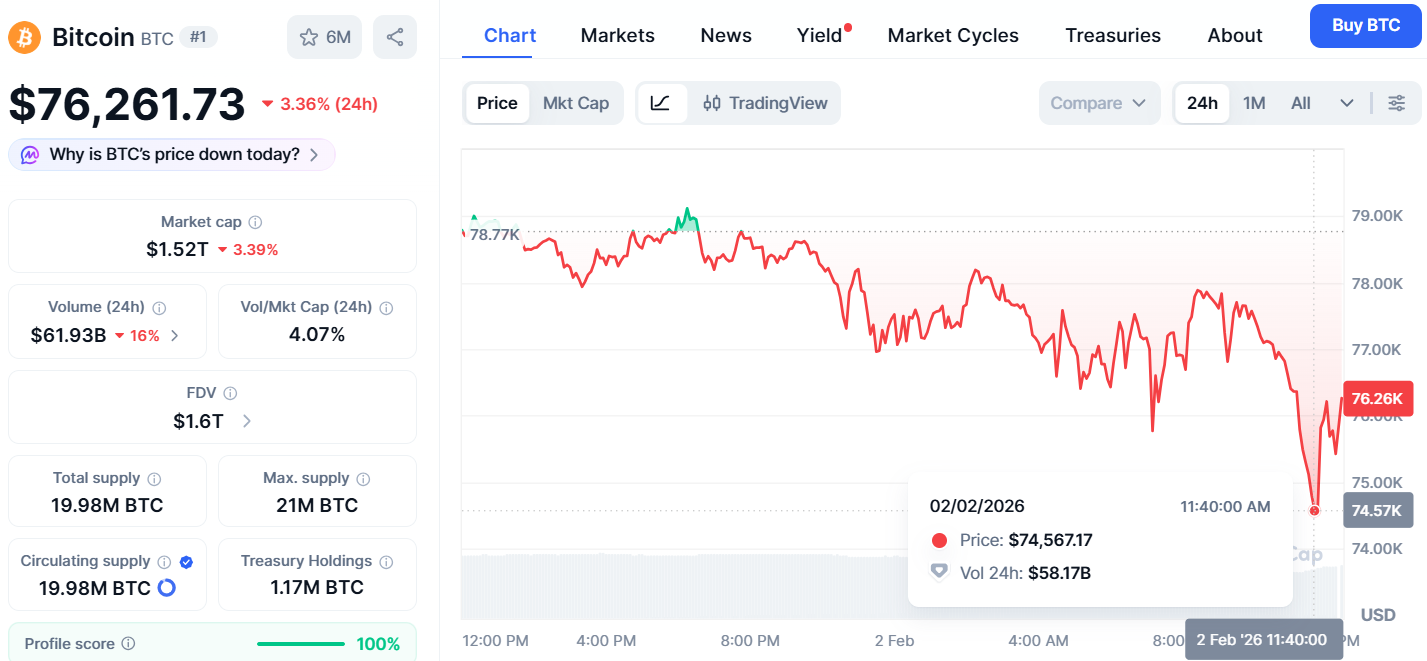This screenshot has width=1427, height=661.
Task: Click the Buy BTC button
Action: pos(1366,25)
